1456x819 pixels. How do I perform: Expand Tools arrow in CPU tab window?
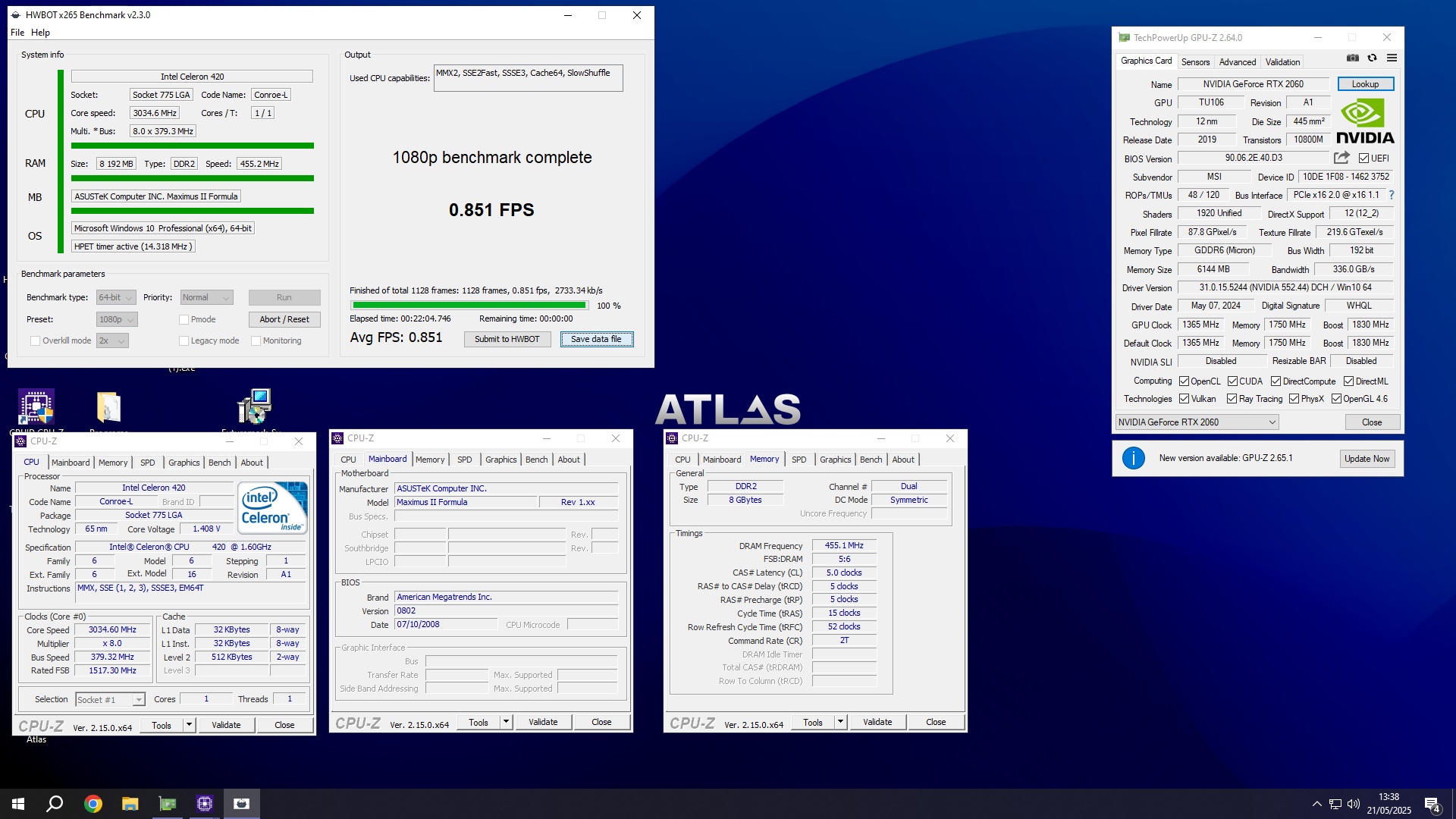[x=189, y=725]
